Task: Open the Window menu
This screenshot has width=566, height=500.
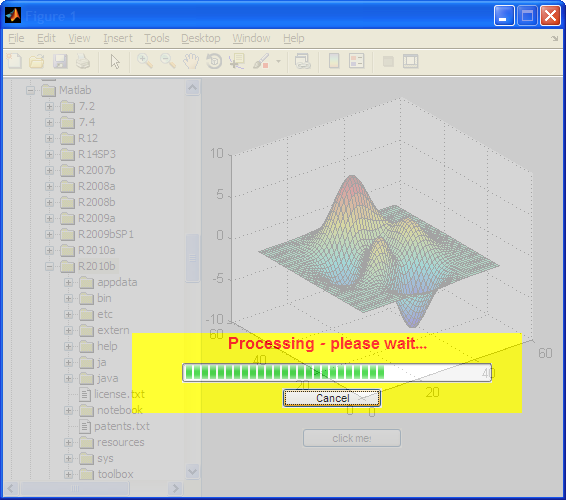Action: pos(251,38)
